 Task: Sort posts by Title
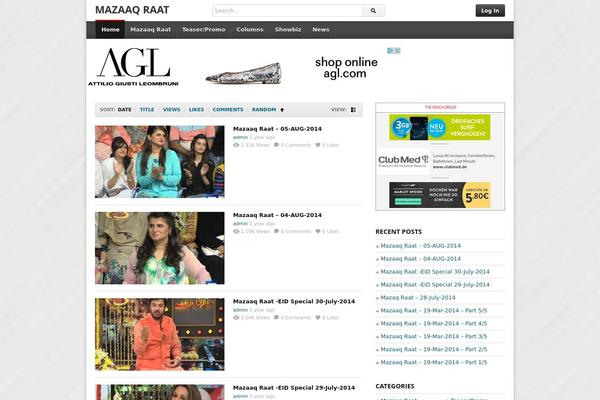point(147,110)
